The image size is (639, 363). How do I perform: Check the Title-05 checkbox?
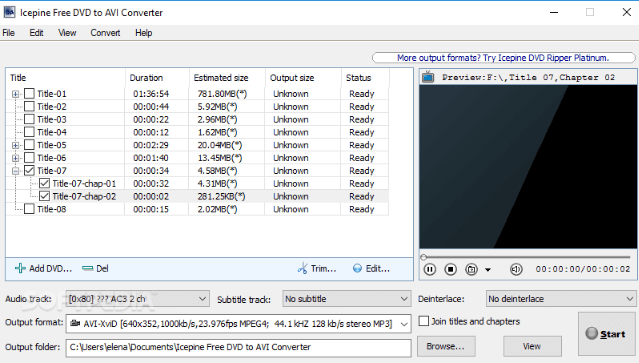(x=29, y=145)
